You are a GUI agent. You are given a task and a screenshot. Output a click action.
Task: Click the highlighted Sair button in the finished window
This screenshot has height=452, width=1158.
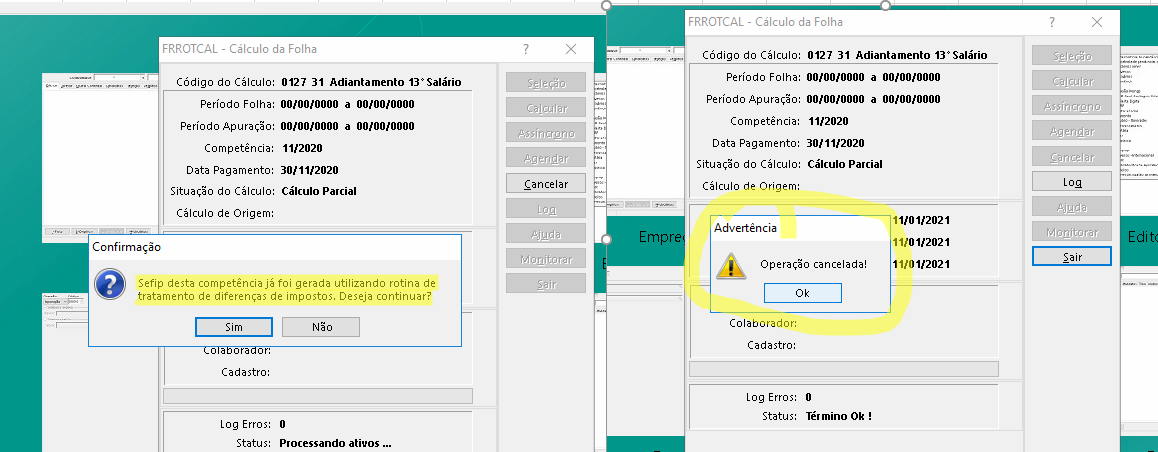1072,257
